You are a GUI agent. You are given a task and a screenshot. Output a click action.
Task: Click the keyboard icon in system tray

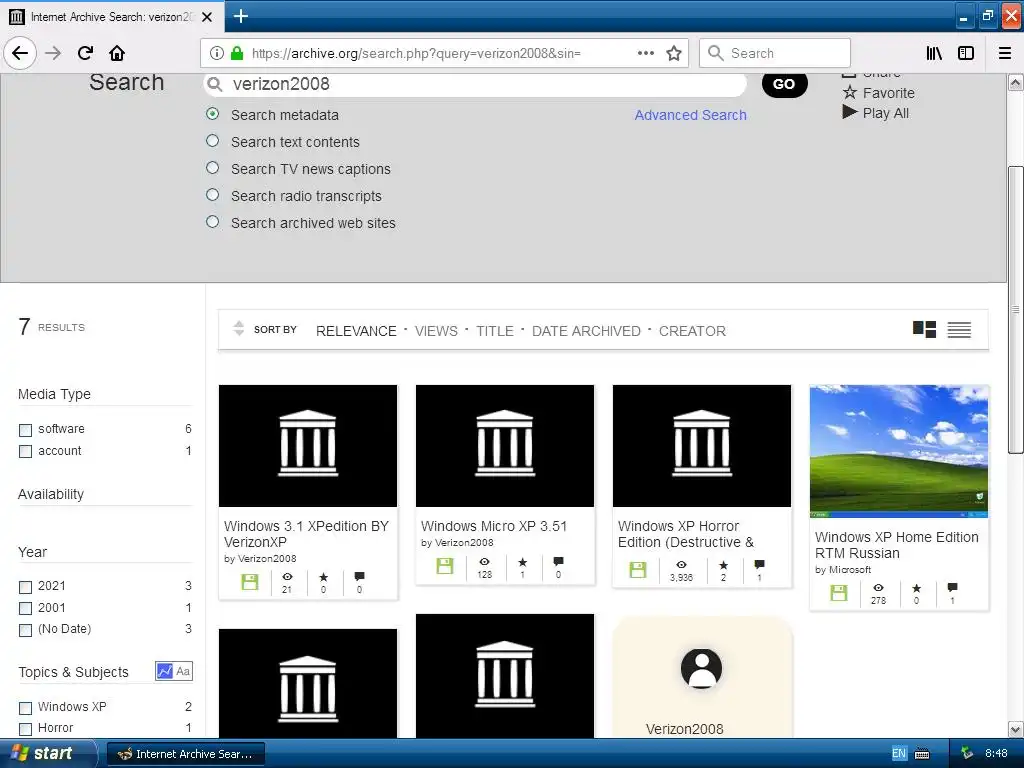(922, 754)
